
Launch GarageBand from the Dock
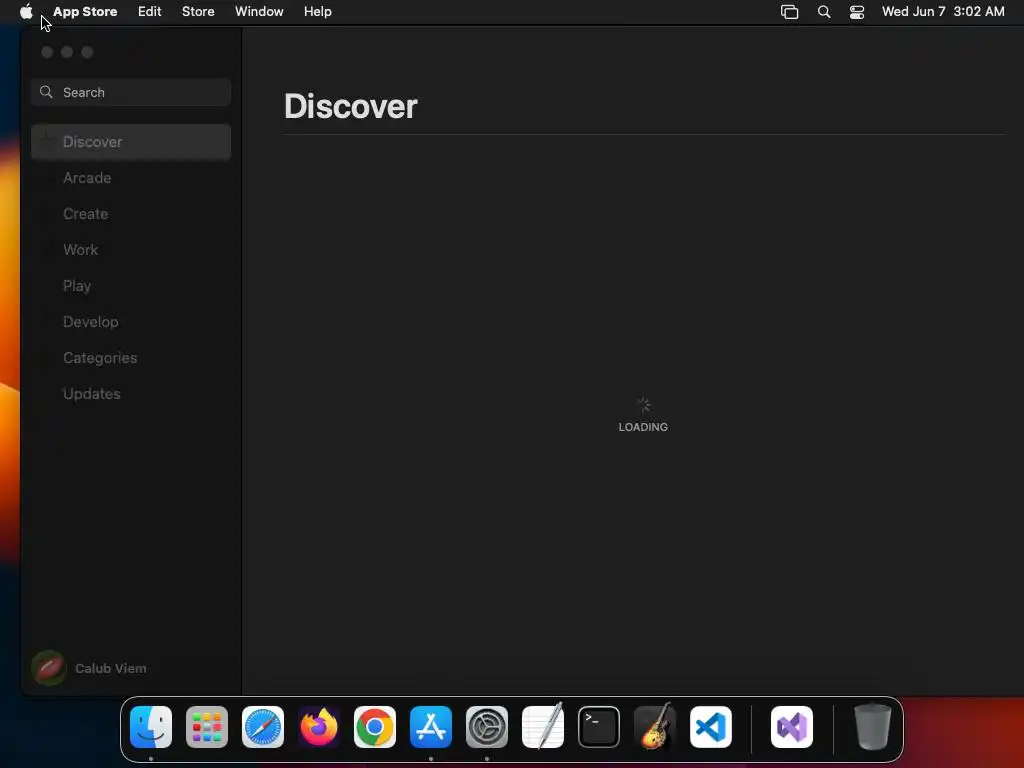tap(655, 727)
